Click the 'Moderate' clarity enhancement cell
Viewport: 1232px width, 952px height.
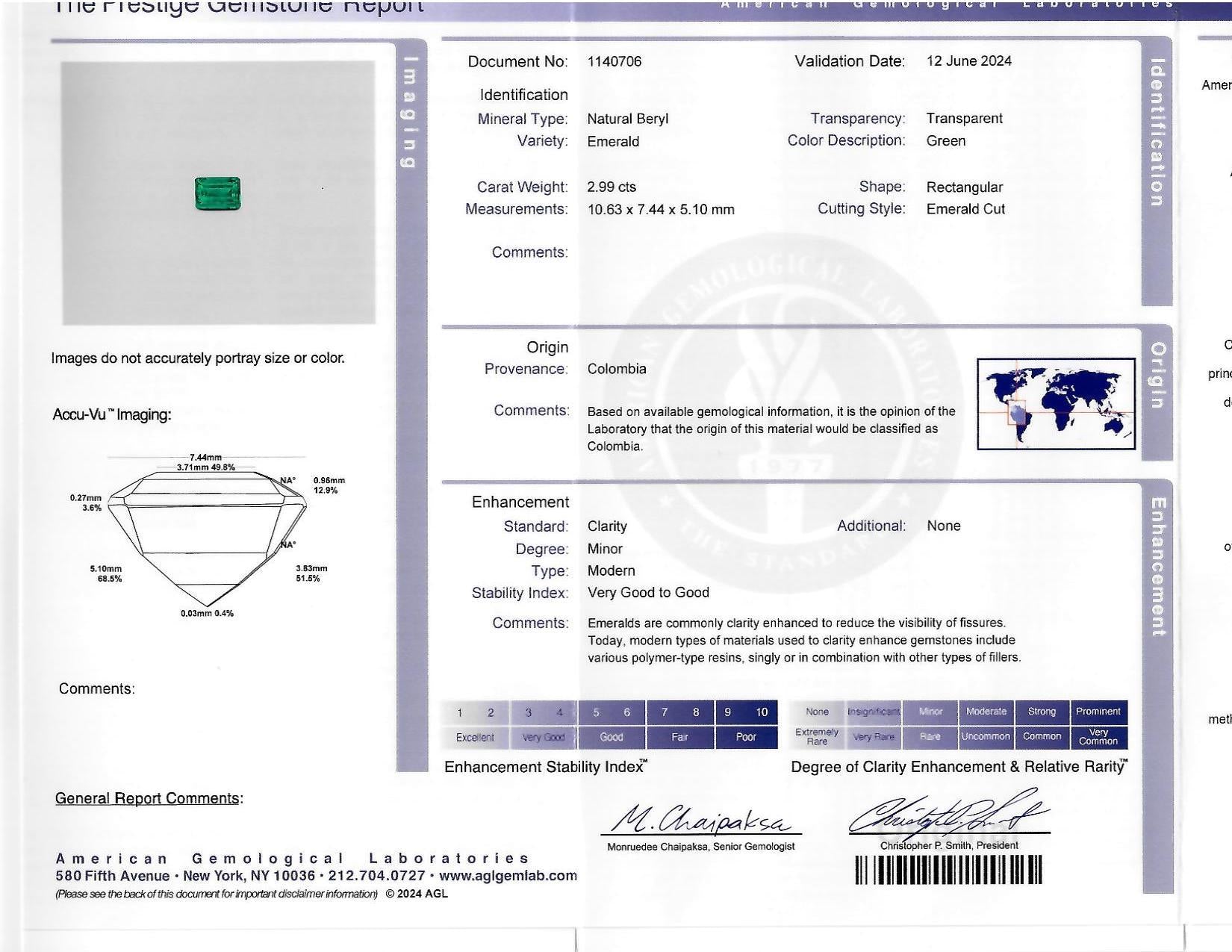click(x=986, y=712)
